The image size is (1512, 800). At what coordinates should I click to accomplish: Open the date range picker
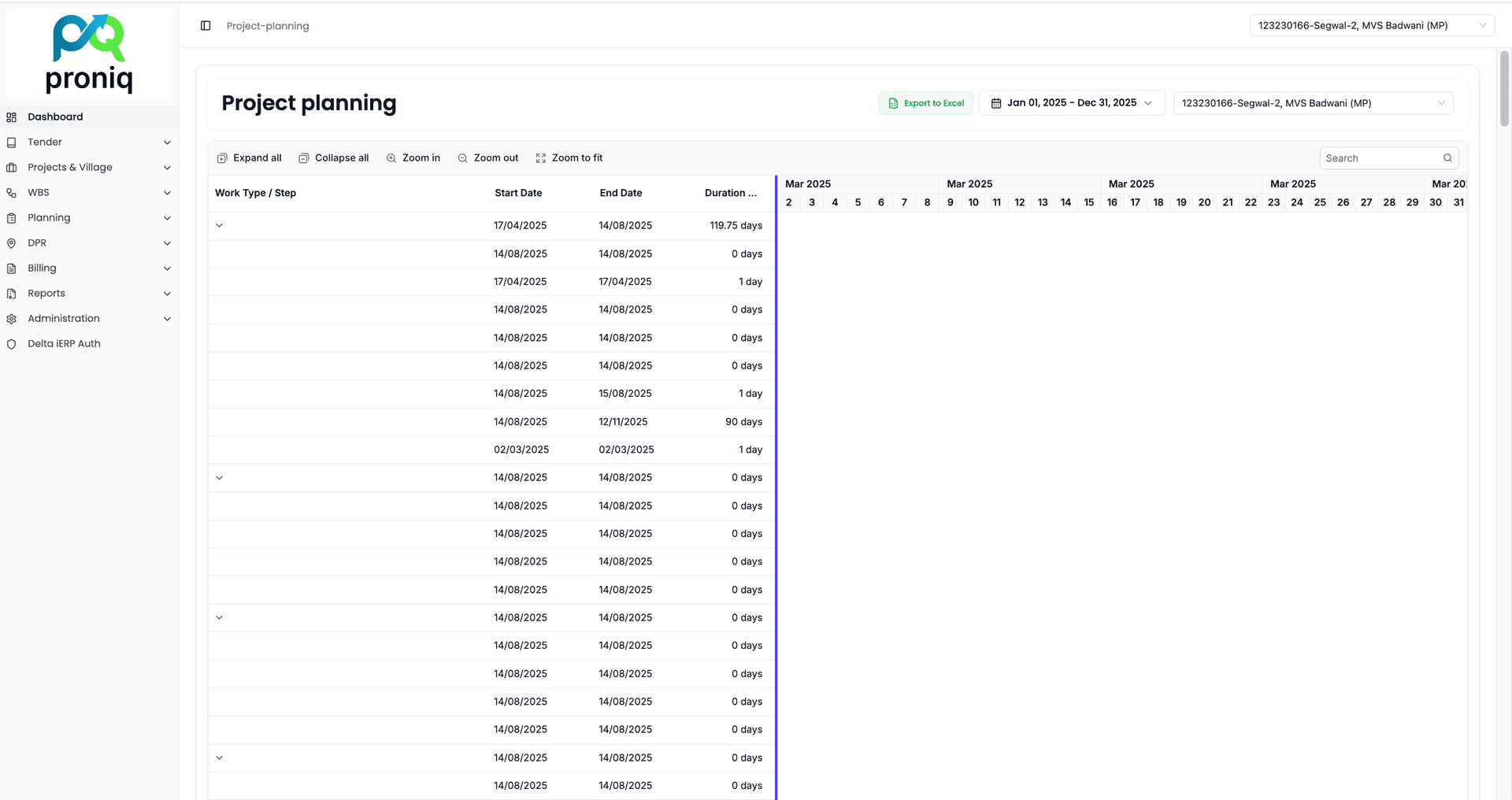1071,103
